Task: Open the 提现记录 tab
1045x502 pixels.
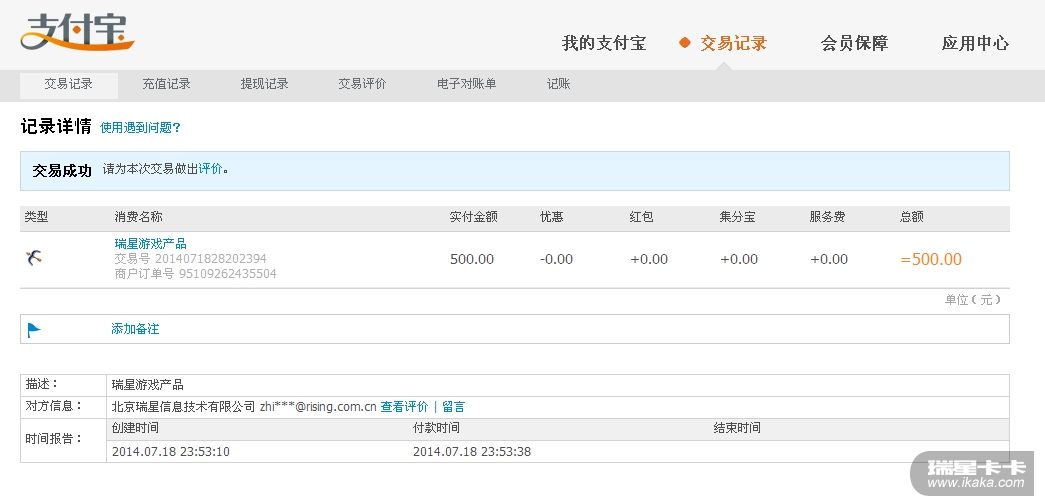Action: (264, 84)
